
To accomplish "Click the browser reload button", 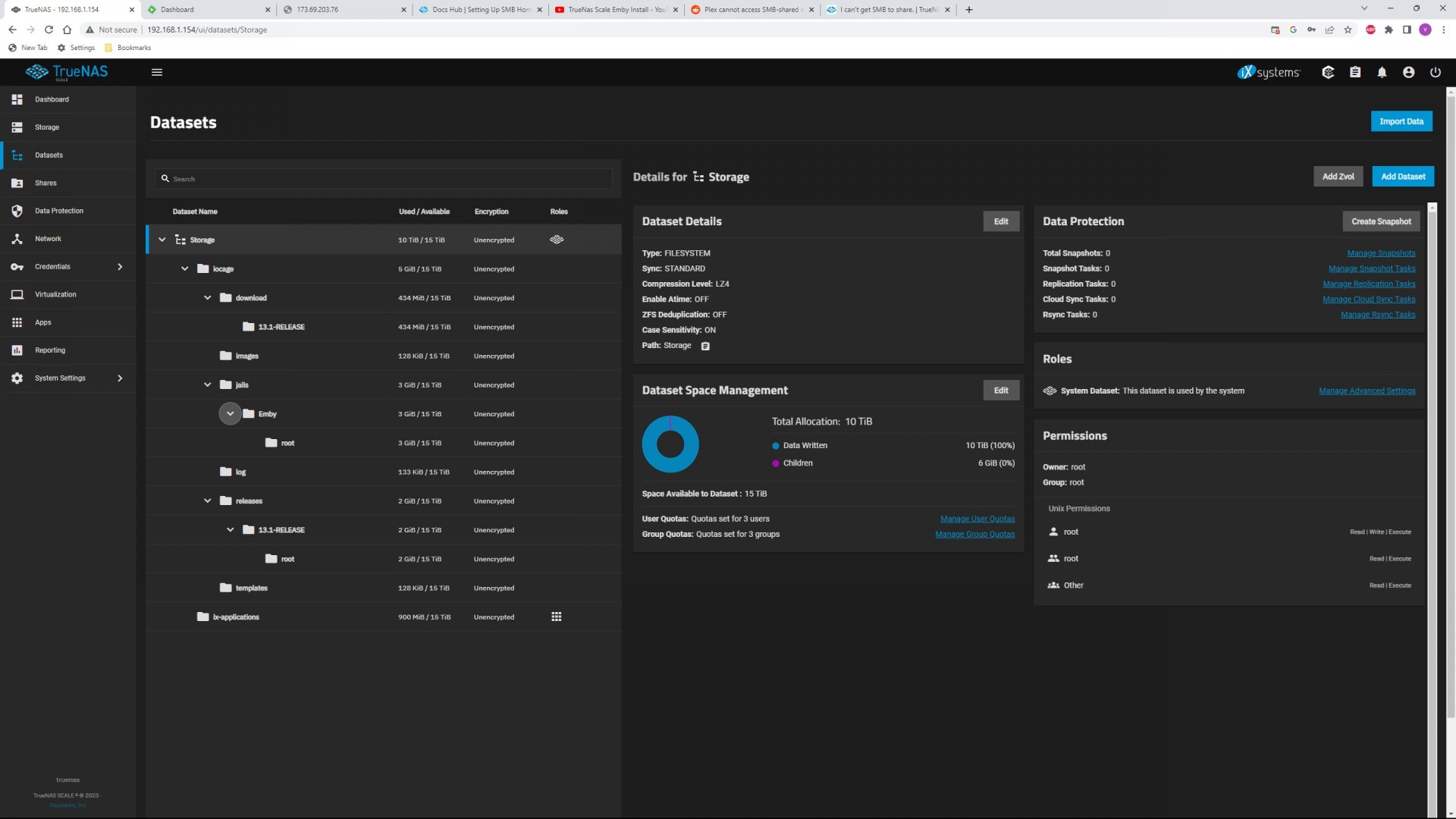I will tap(49, 30).
